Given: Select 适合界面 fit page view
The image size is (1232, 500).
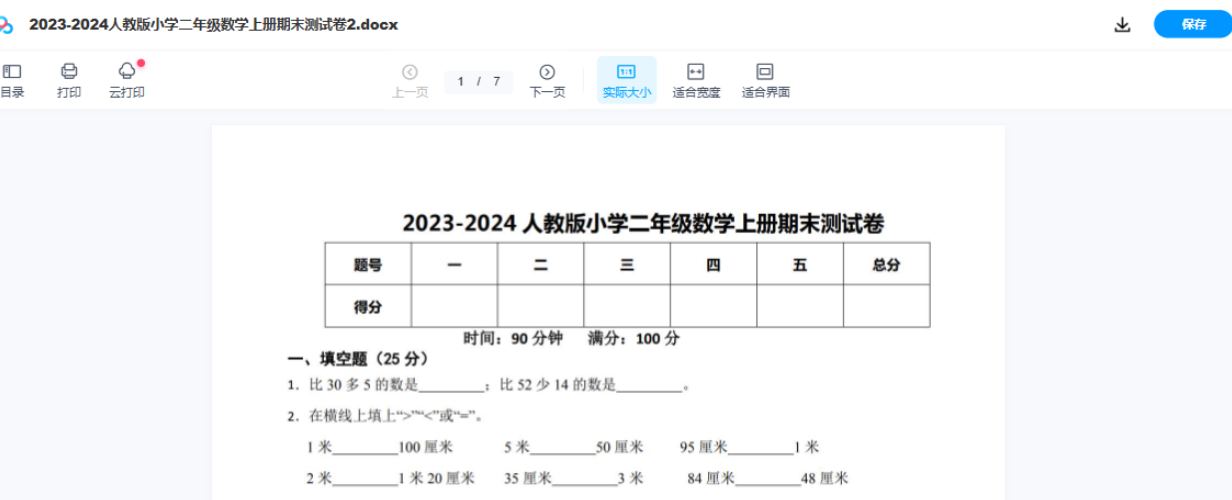Looking at the screenshot, I should pos(766,81).
